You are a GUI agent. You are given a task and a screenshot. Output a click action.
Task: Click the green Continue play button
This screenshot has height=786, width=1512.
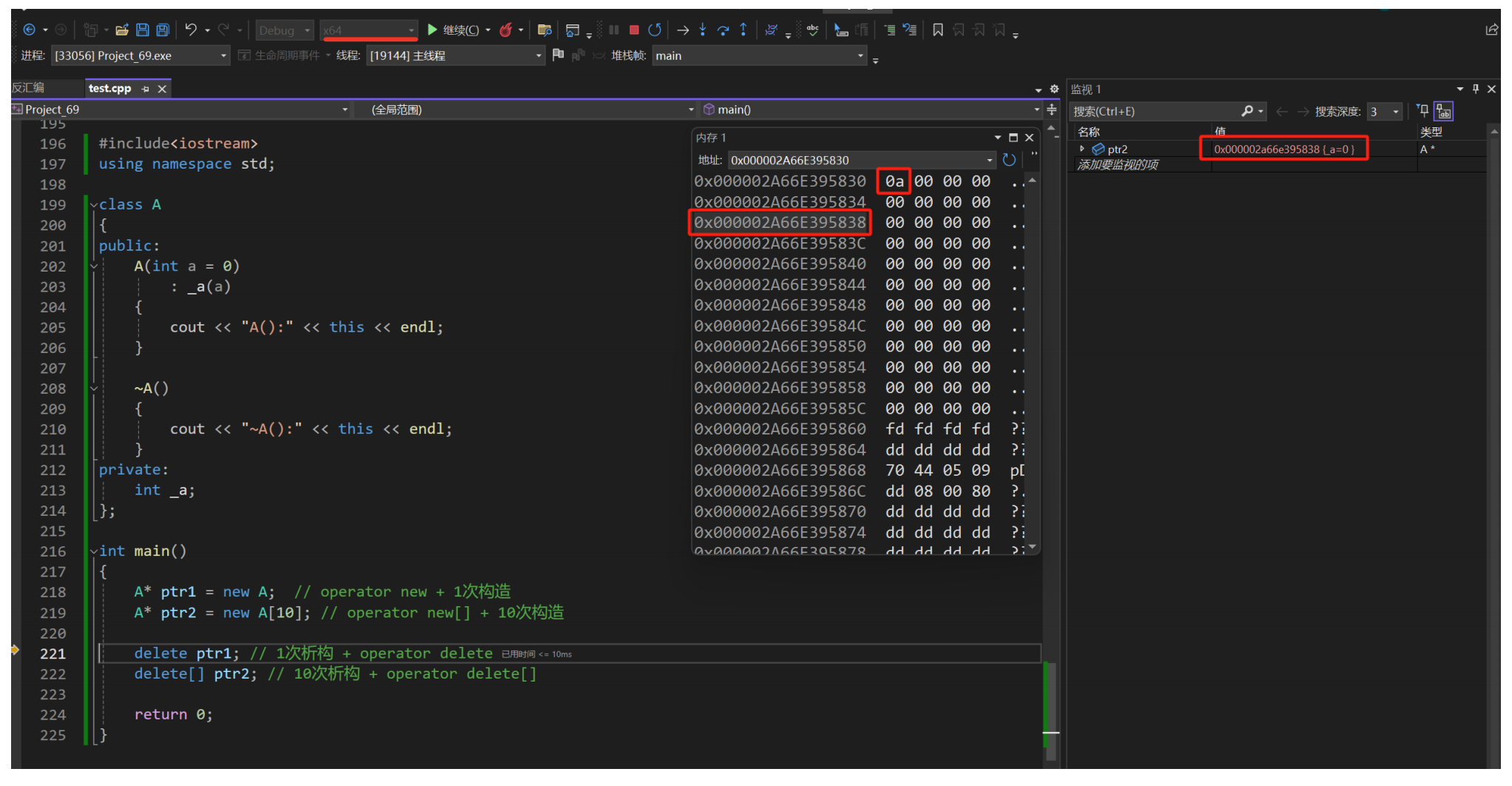[x=433, y=30]
